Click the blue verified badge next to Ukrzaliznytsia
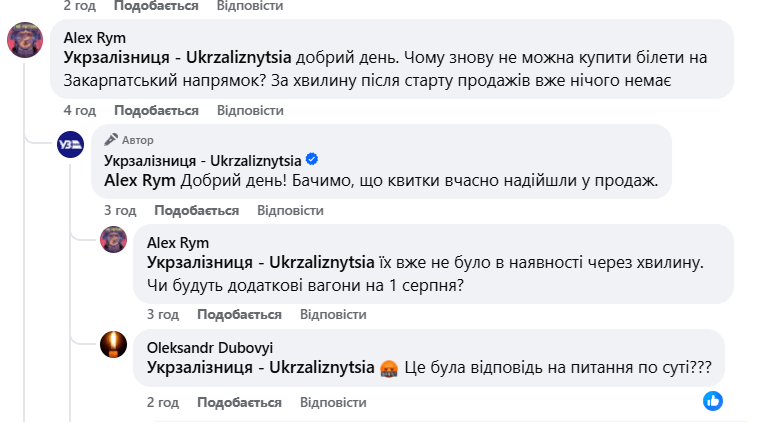The image size is (770, 422). 312,160
